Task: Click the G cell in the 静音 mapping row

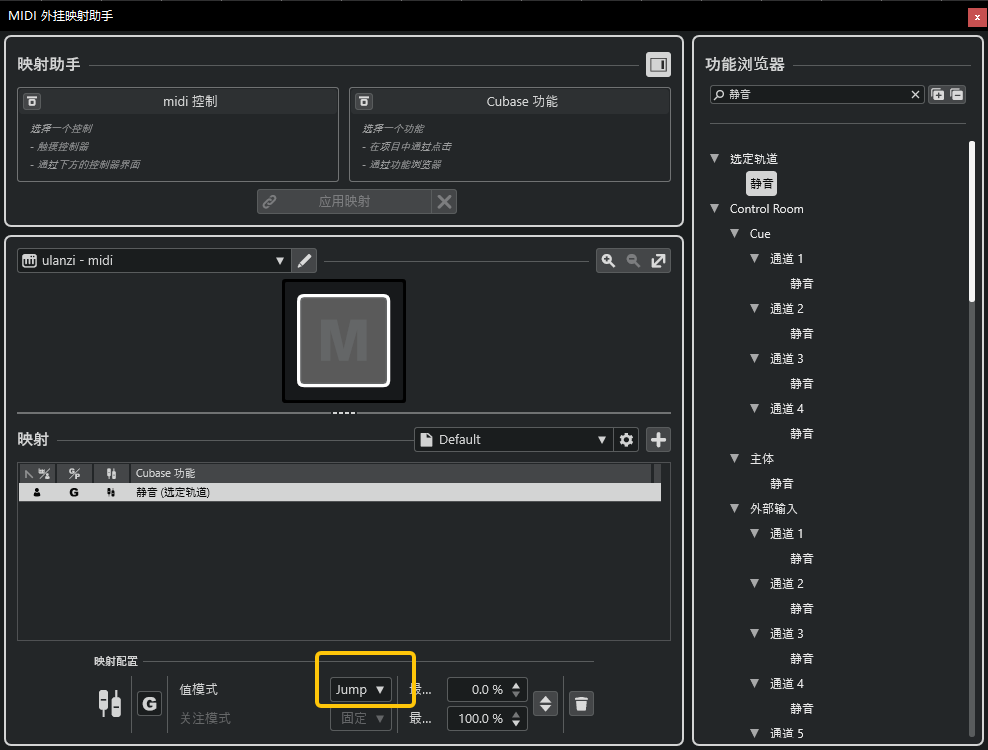Action: point(74,492)
